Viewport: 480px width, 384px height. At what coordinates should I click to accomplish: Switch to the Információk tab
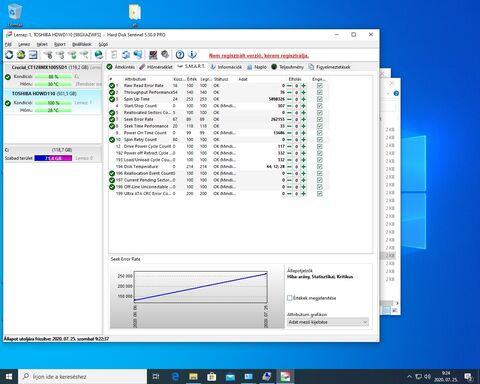point(226,67)
